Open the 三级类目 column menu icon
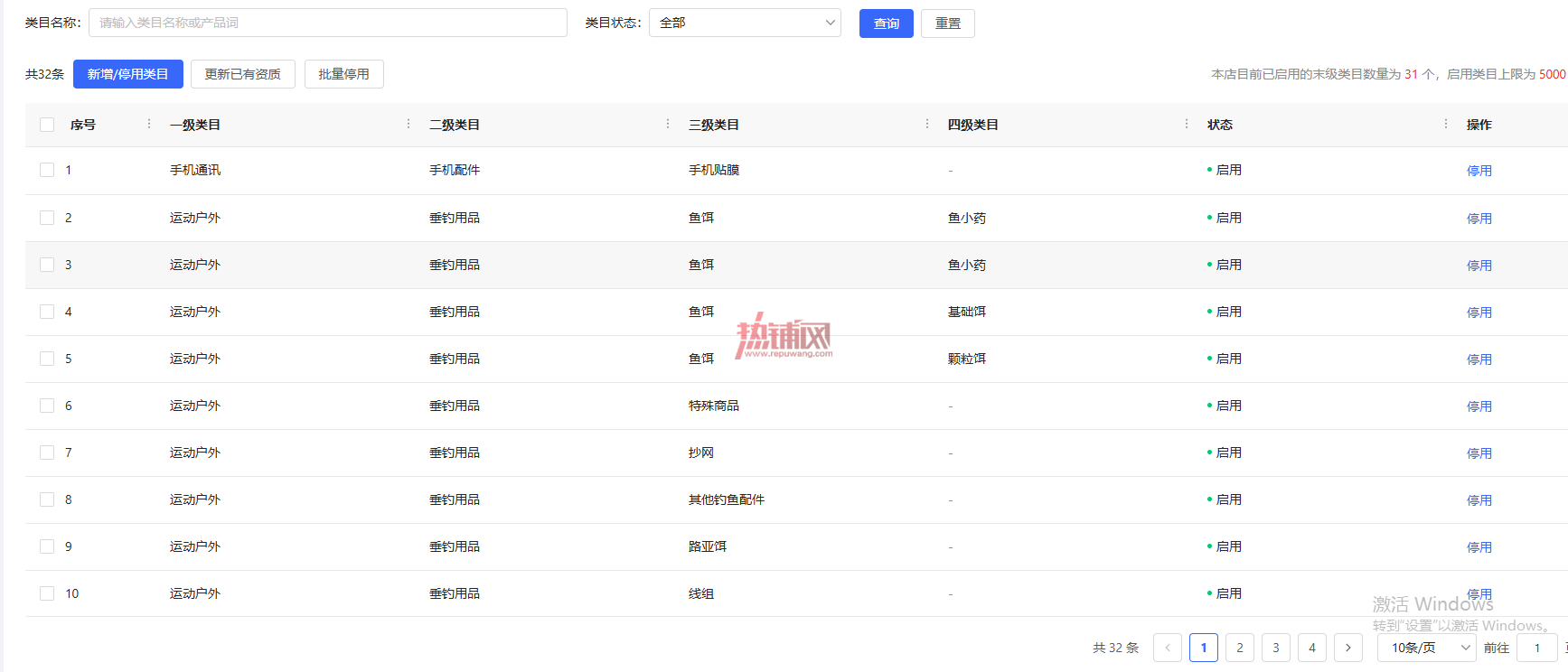The height and width of the screenshot is (672, 1568). point(927,124)
